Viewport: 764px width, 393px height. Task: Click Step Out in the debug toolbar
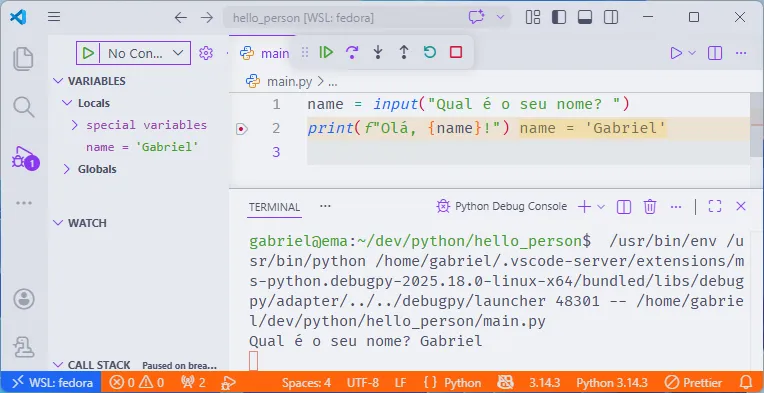click(x=403, y=52)
